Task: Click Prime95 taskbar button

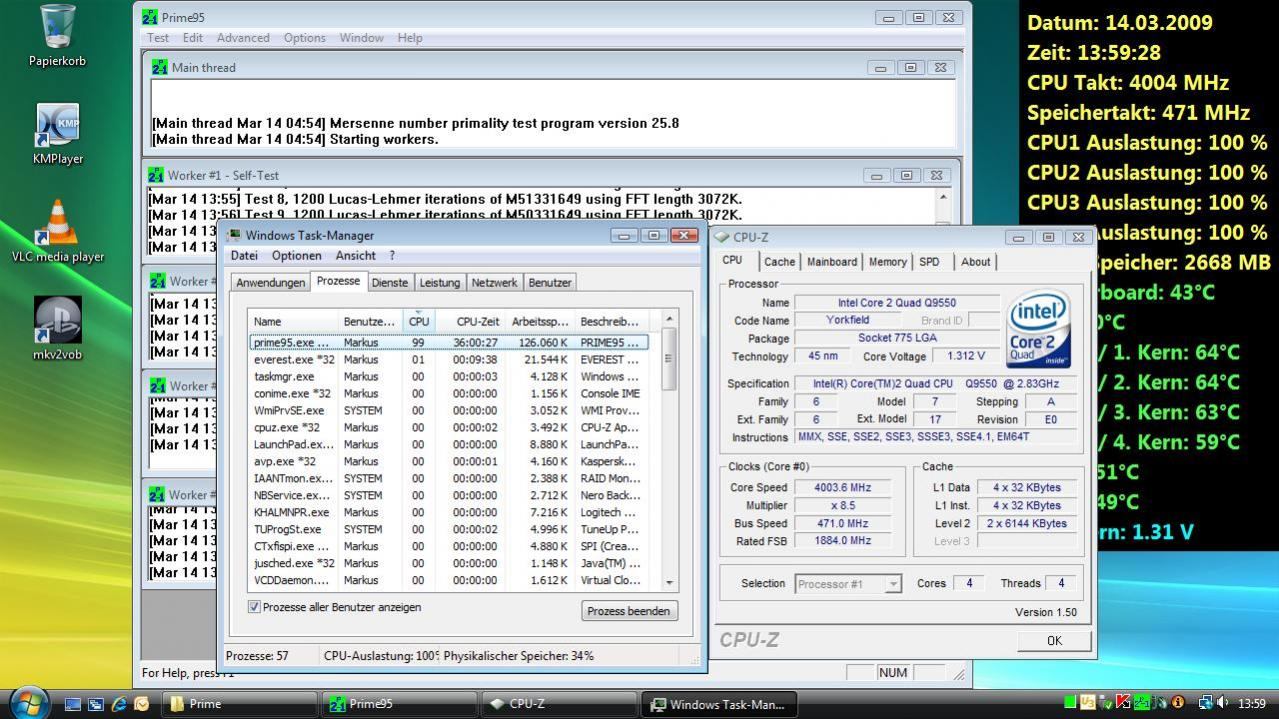Action: (x=398, y=704)
